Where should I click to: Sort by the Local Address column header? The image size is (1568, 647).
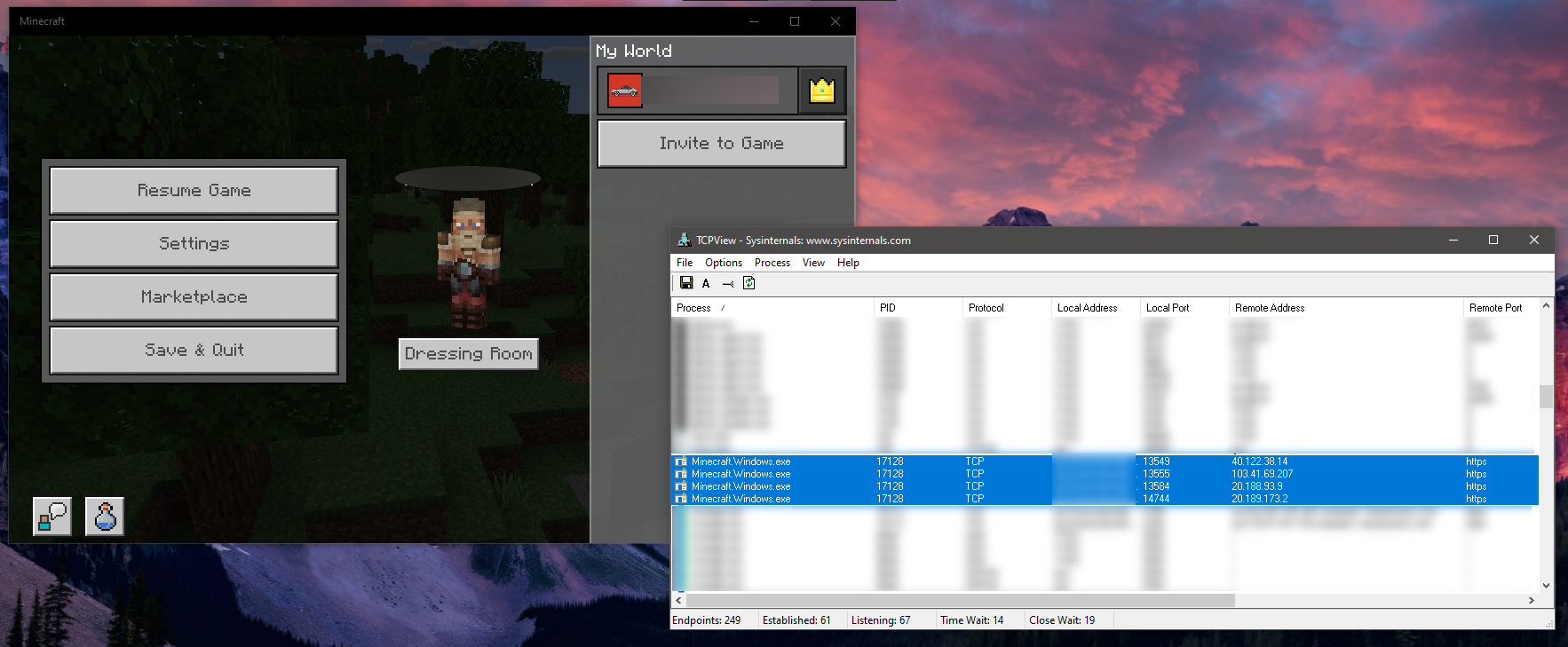(1096, 308)
